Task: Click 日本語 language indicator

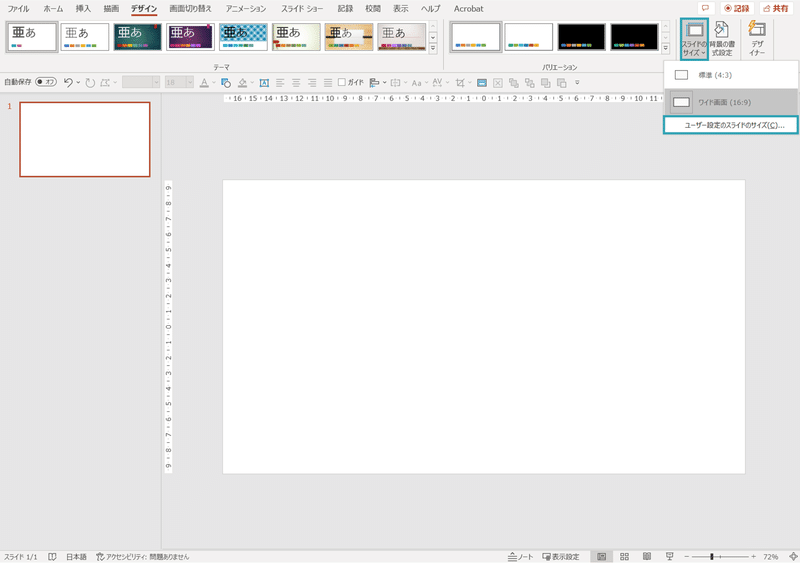Action: pyautogui.click(x=76, y=556)
